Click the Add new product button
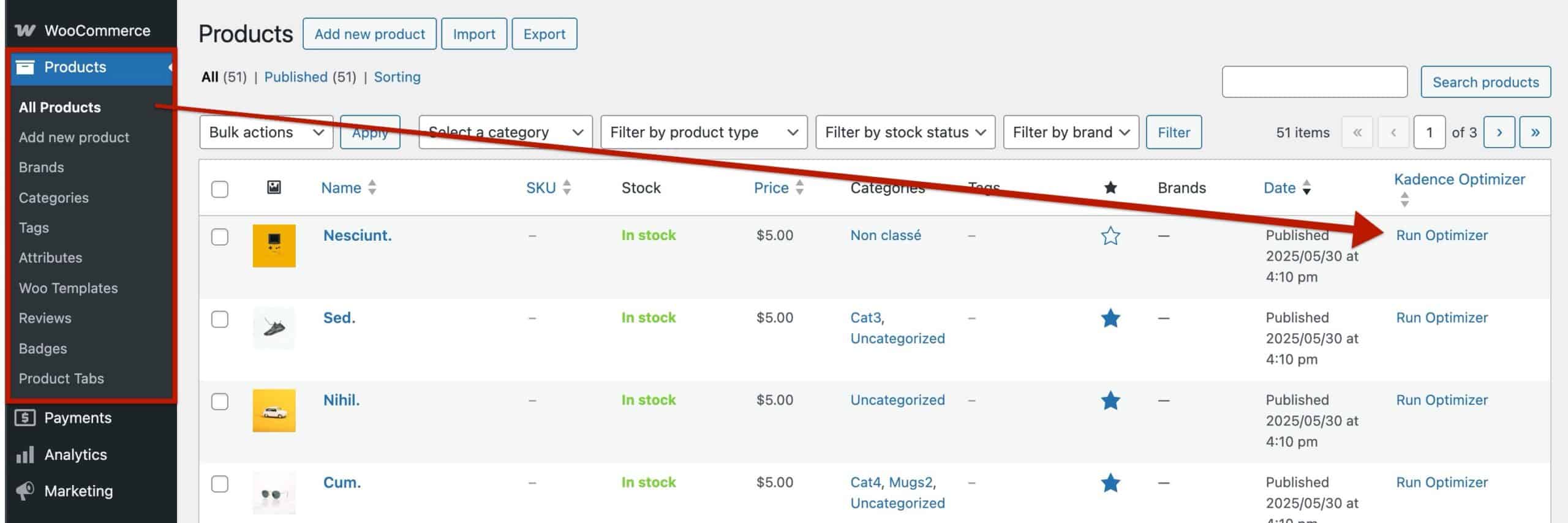This screenshot has width=1568, height=523. pos(369,34)
